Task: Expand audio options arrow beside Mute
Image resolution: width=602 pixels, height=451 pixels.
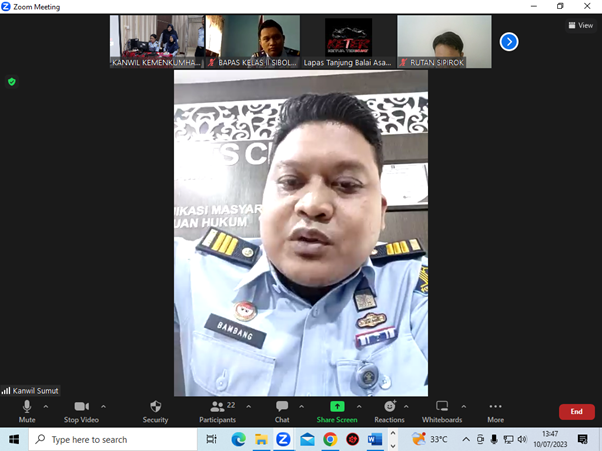Action: [x=46, y=406]
